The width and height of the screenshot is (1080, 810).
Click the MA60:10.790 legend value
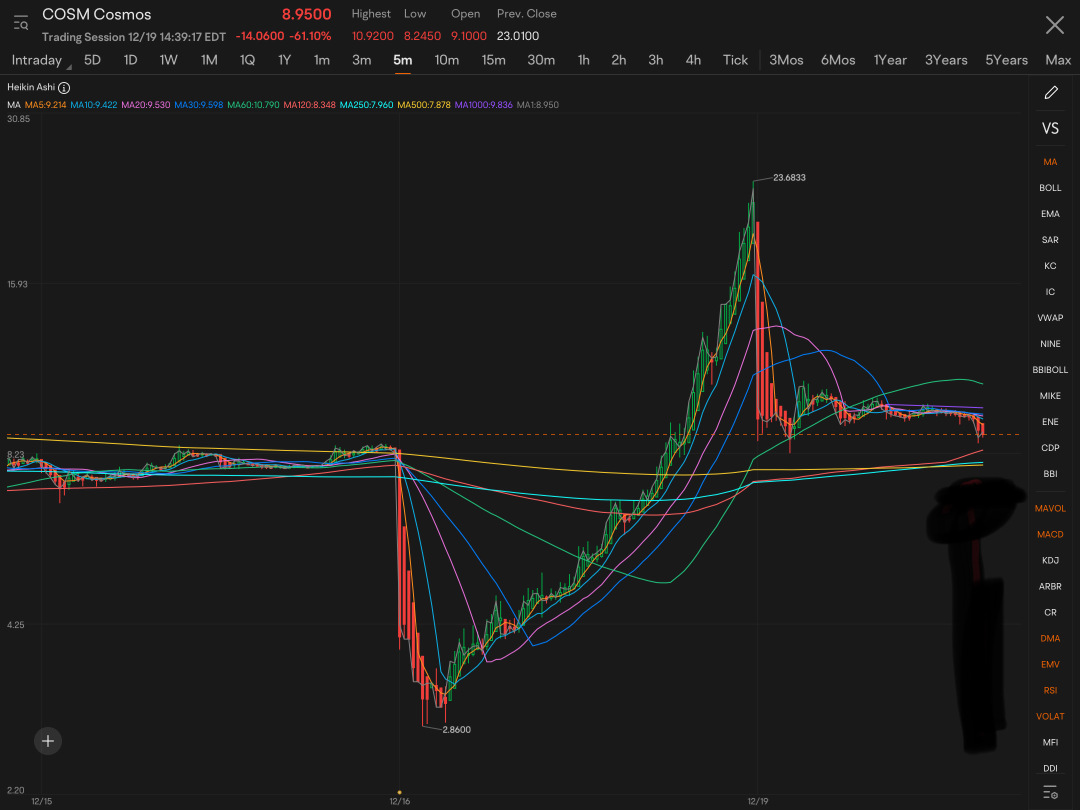point(253,105)
